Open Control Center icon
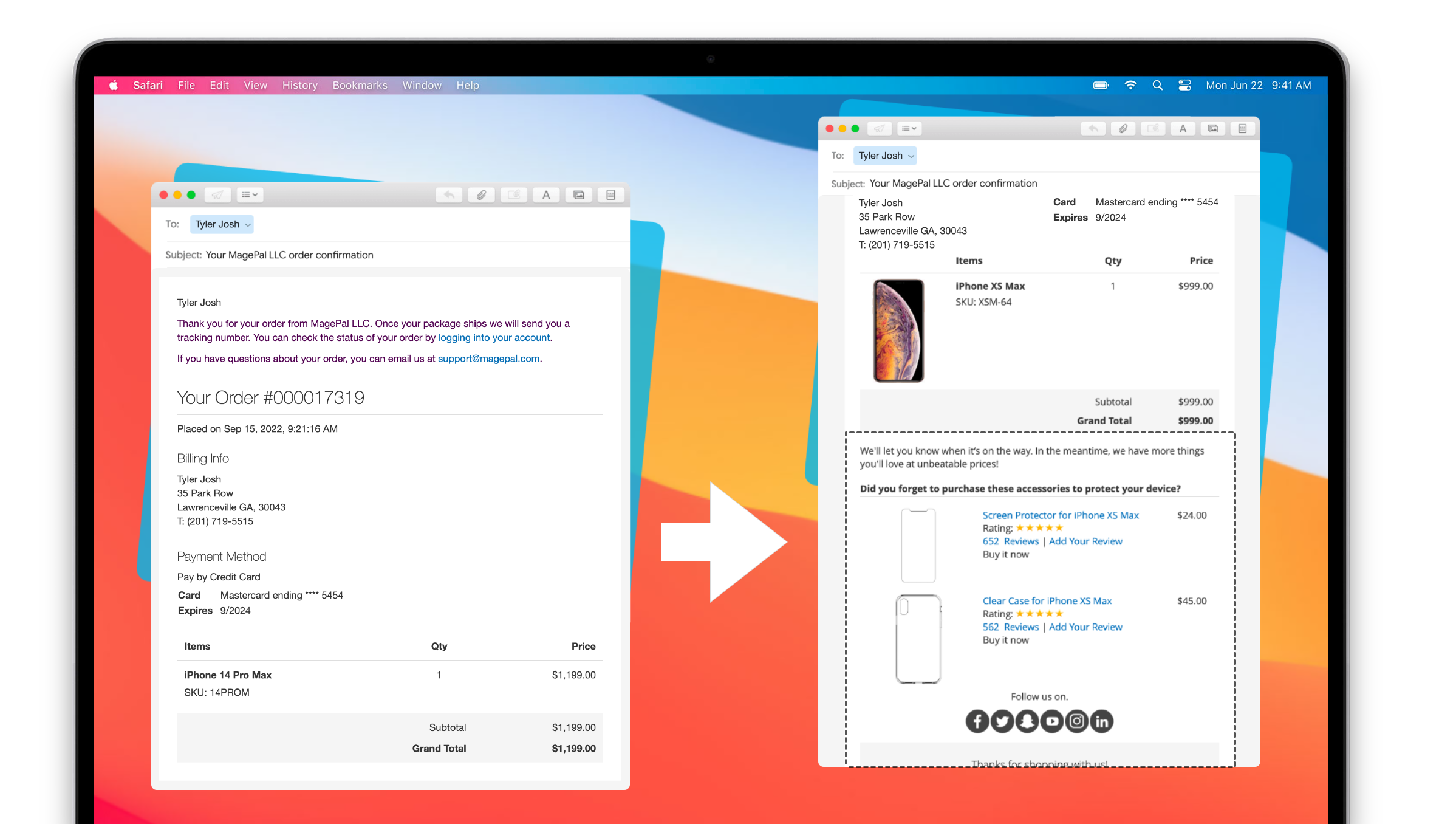The height and width of the screenshot is (824, 1456). point(1184,85)
